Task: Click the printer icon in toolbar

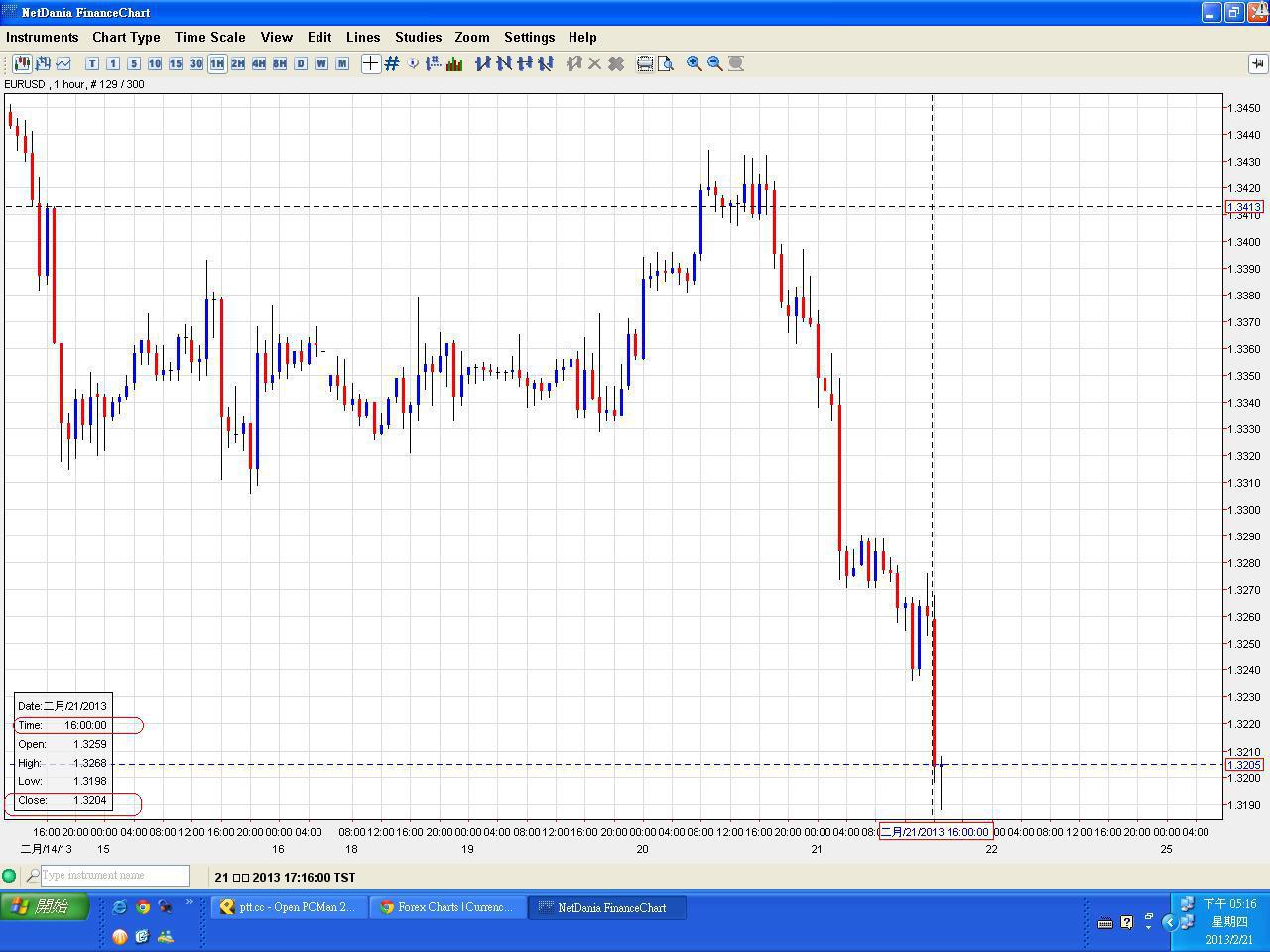Action: [x=644, y=63]
